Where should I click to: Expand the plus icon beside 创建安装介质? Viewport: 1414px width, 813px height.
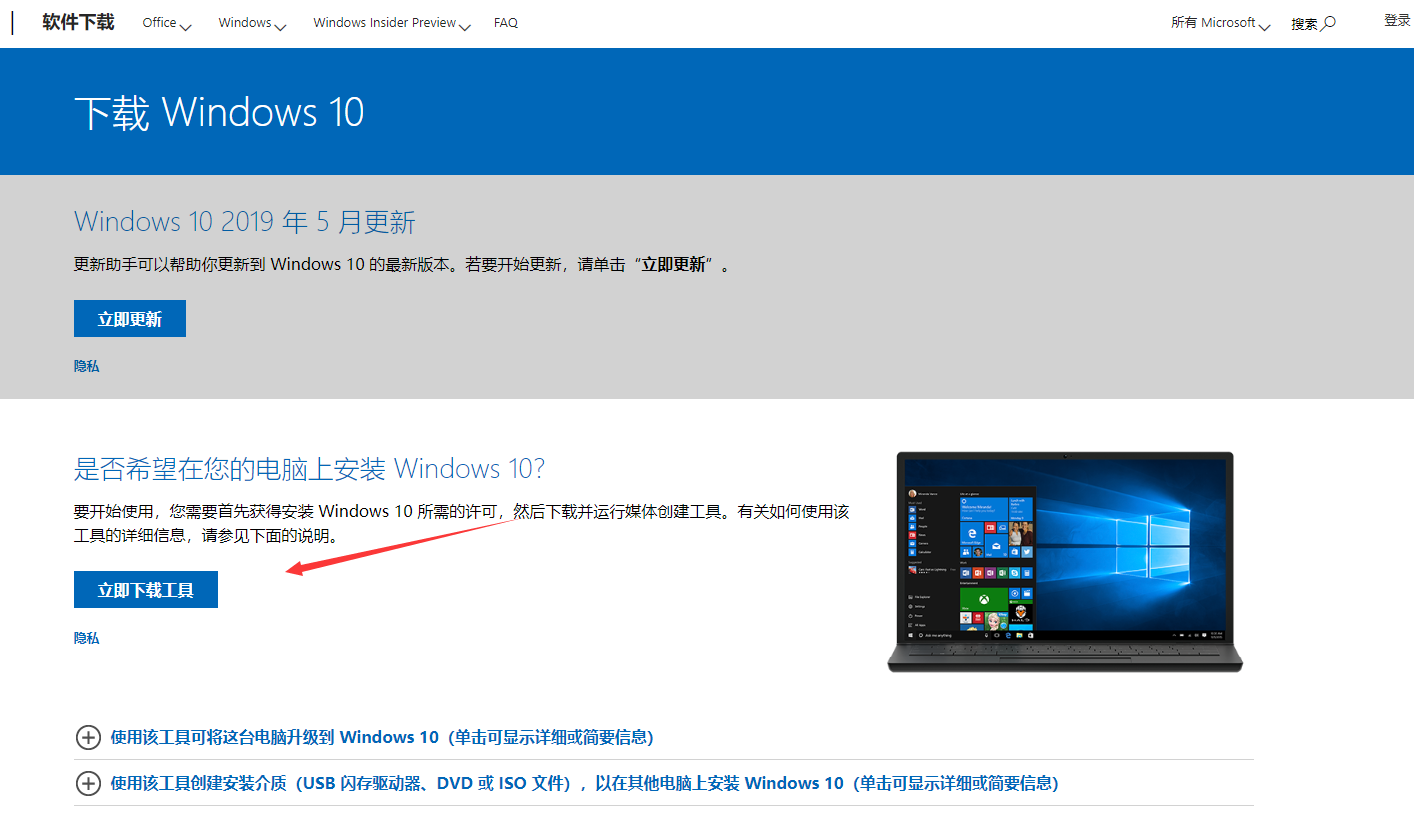(88, 784)
